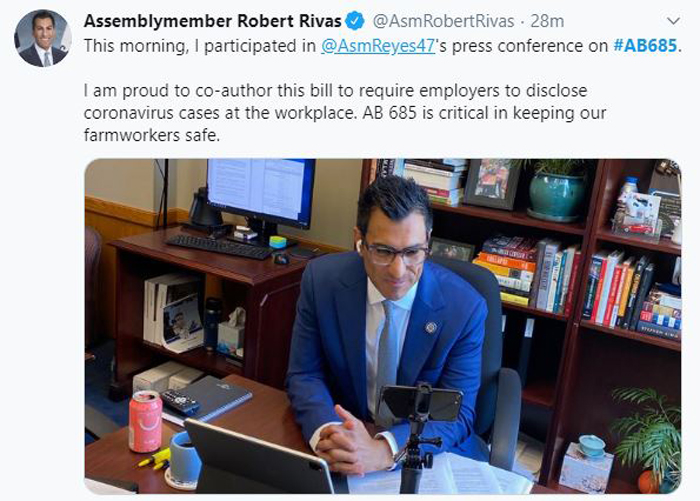Click the framed picture on bookshelf
The height and width of the screenshot is (501, 700).
(492, 184)
